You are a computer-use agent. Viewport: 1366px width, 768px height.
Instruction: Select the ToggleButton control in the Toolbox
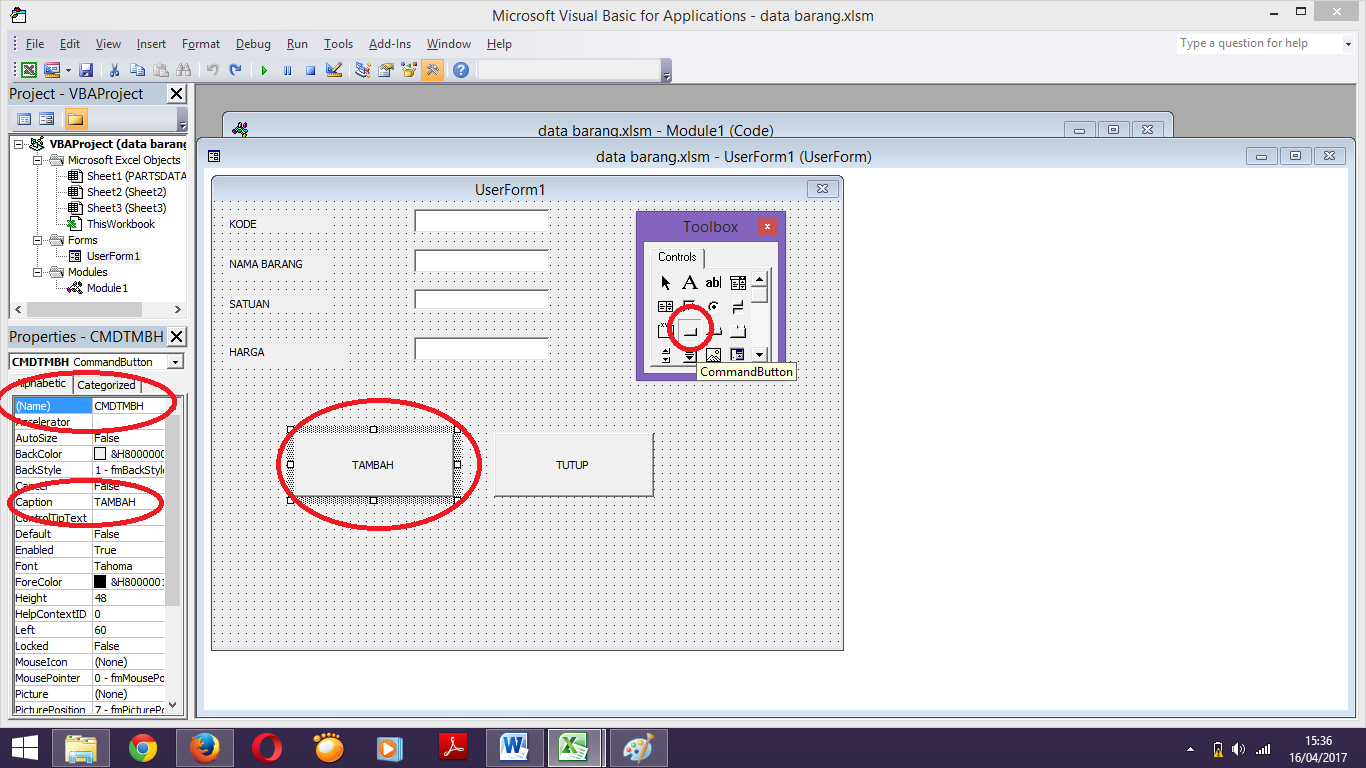click(x=738, y=307)
